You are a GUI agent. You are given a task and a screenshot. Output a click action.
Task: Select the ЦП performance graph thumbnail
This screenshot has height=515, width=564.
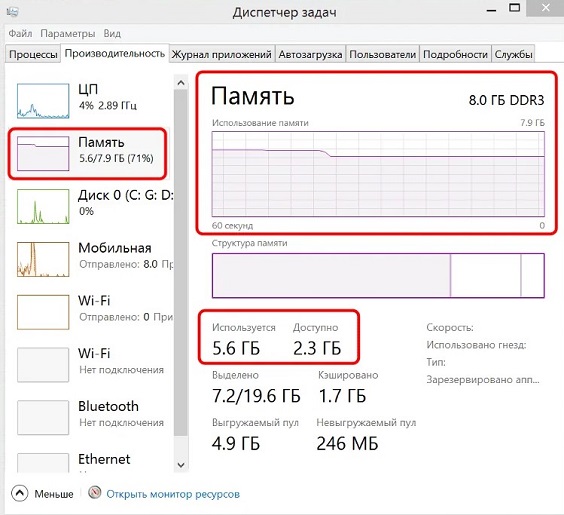[x=43, y=101]
